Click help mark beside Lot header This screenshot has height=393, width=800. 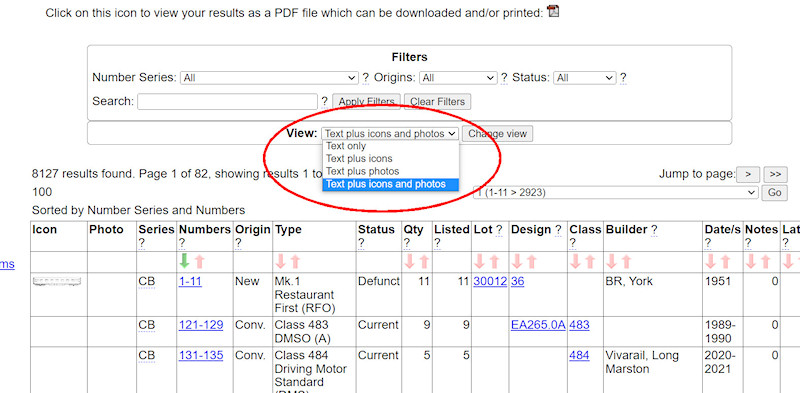[499, 230]
